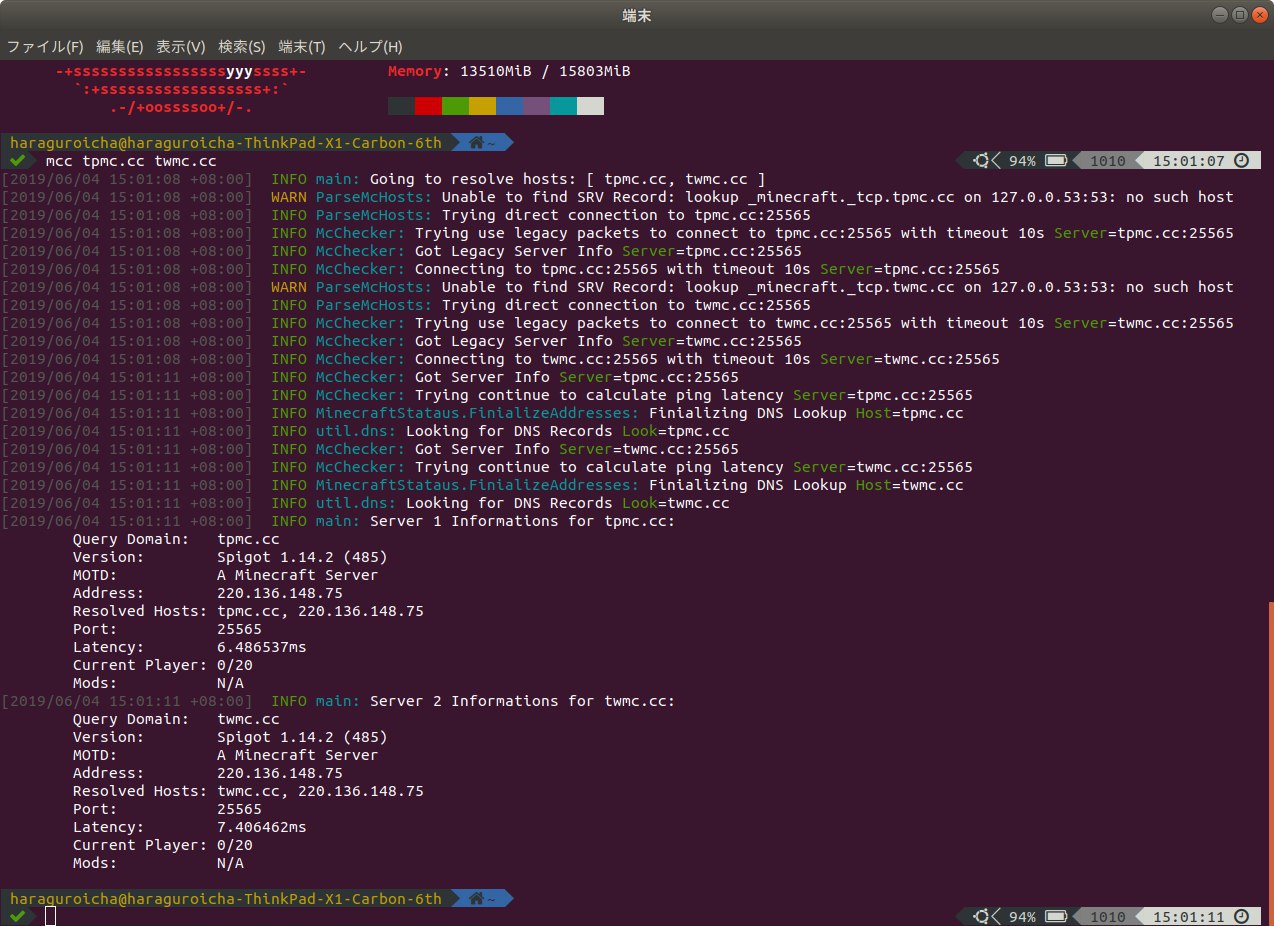Open the 表示(V) menu

coord(181,47)
